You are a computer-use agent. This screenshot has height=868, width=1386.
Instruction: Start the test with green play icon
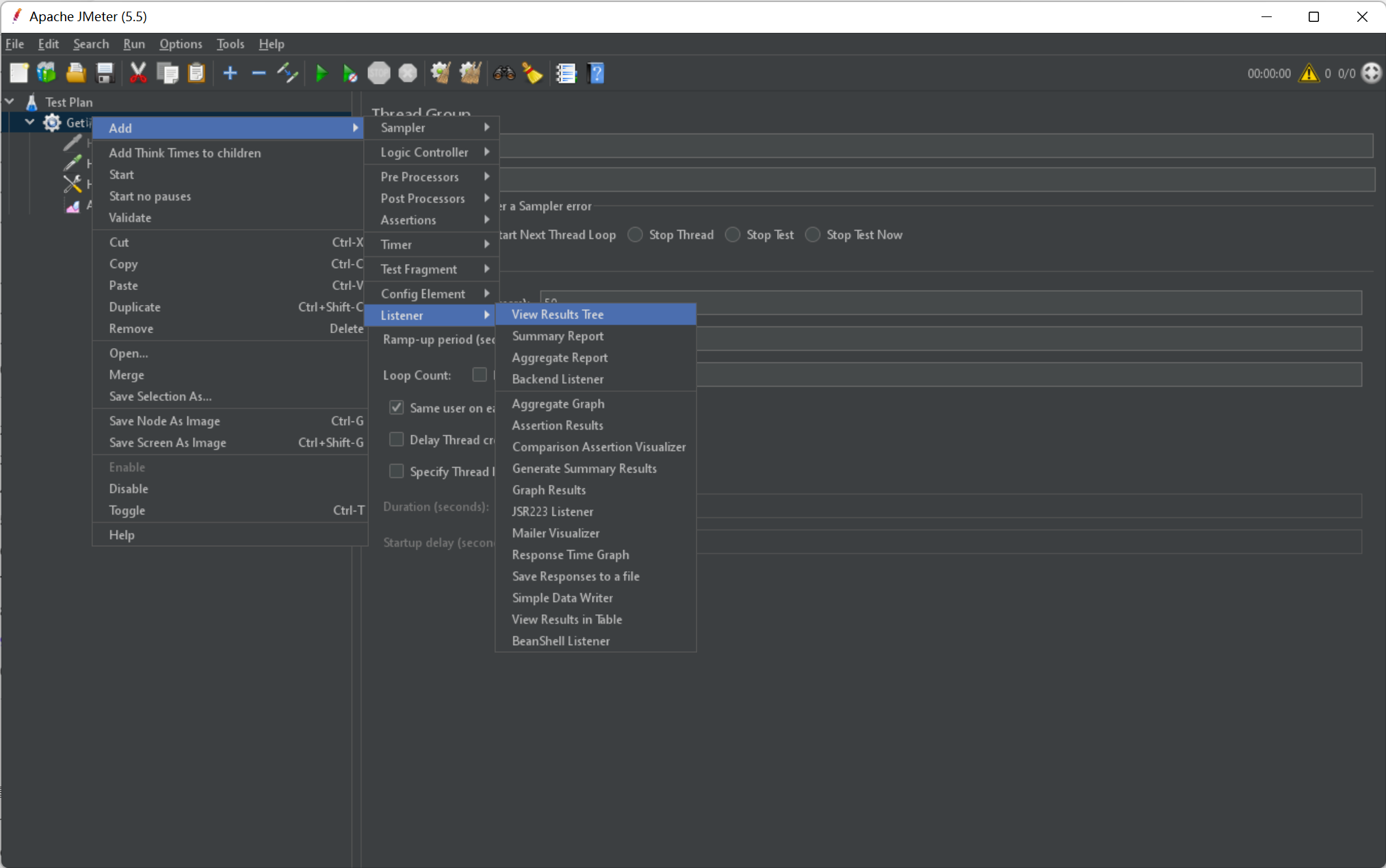click(x=321, y=73)
